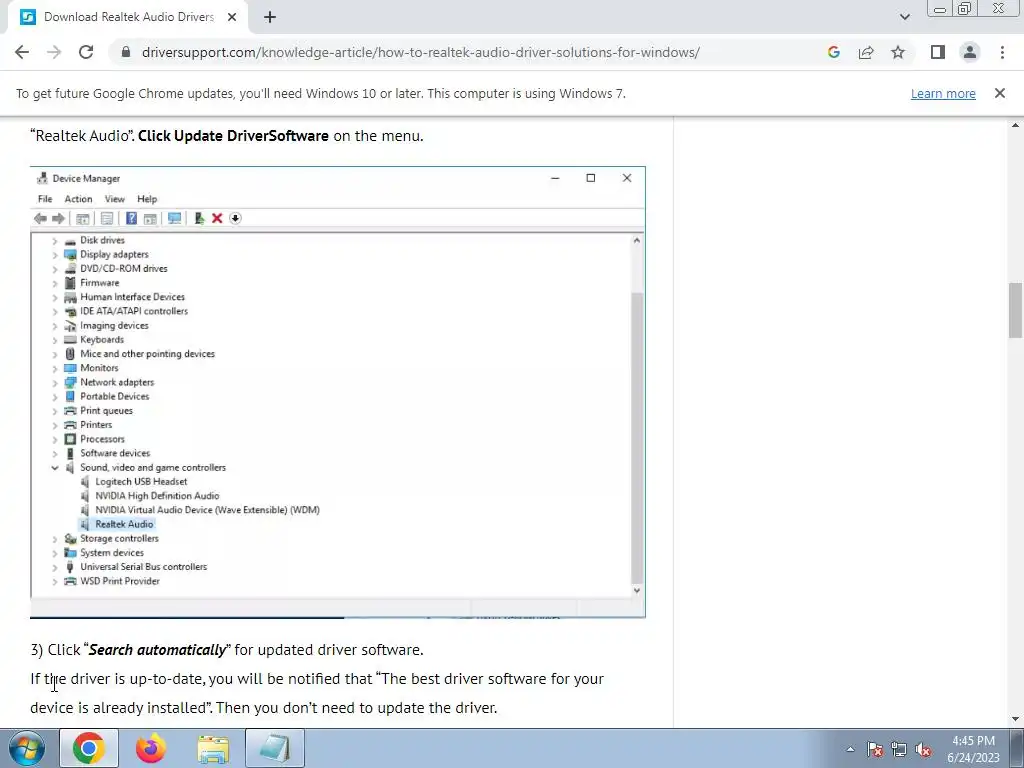Expand the Display adapters node
1024x768 pixels.
coord(55,255)
